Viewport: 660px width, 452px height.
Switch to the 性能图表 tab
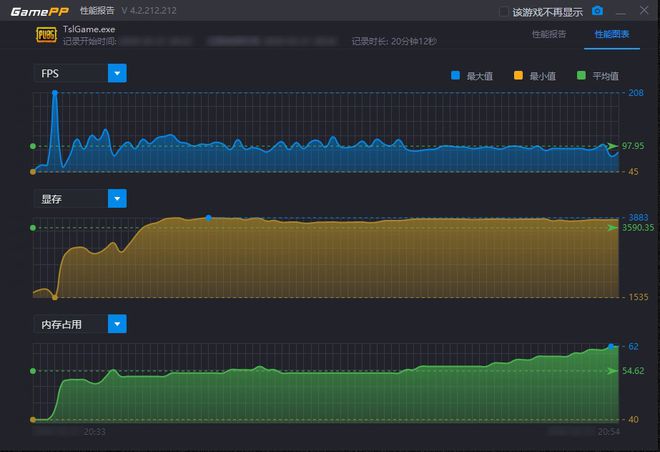pos(612,34)
